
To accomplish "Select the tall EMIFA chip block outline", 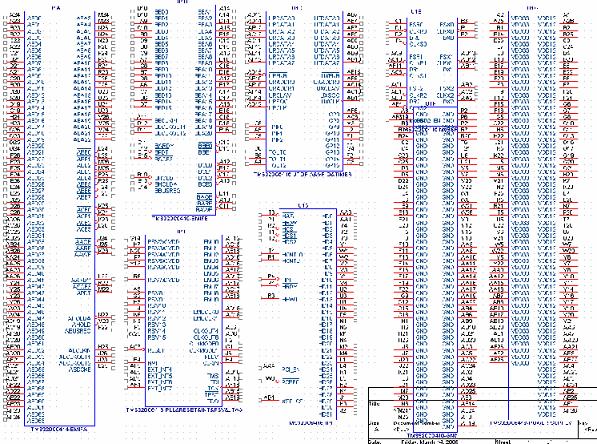I will coord(60,218).
